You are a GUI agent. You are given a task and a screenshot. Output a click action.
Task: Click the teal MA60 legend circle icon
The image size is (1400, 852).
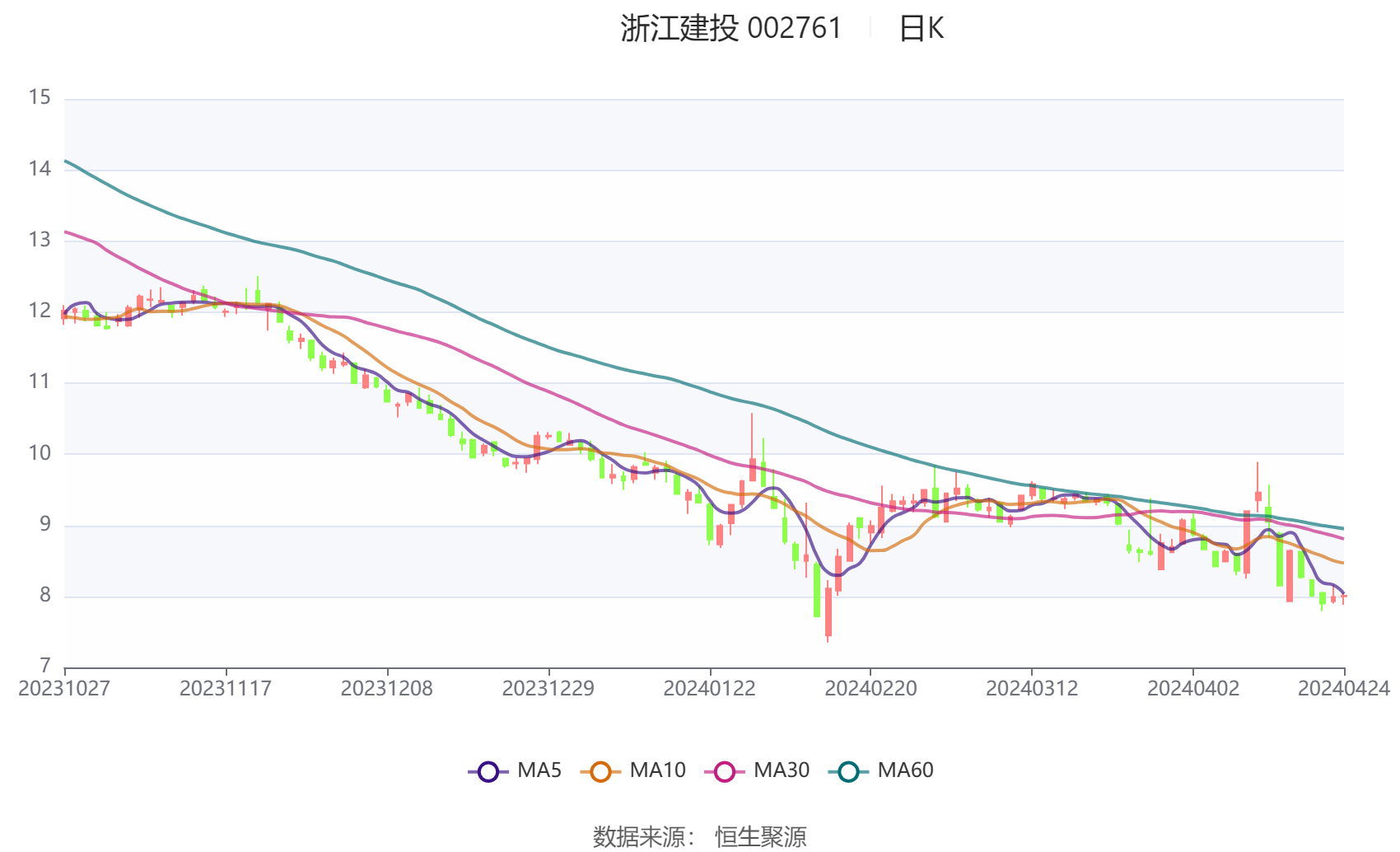pyautogui.click(x=849, y=772)
